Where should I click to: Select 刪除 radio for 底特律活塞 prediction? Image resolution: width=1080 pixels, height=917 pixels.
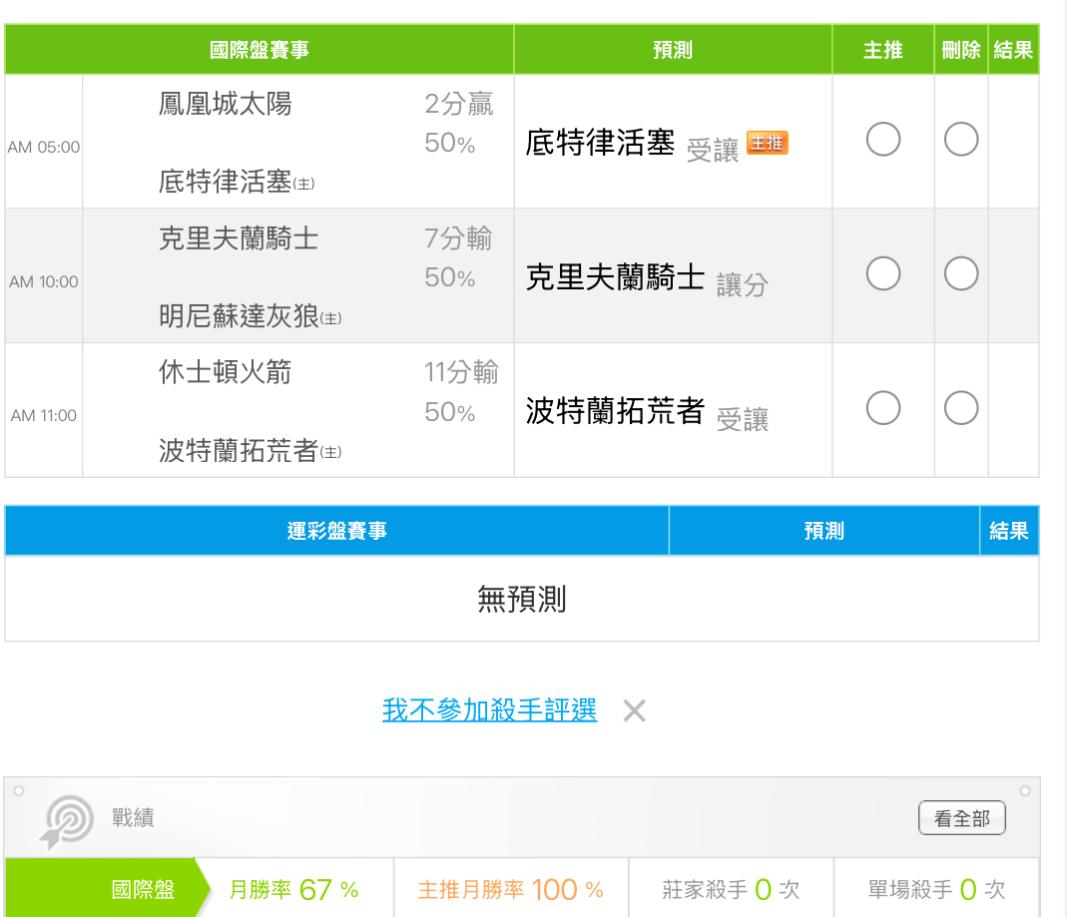tap(961, 140)
